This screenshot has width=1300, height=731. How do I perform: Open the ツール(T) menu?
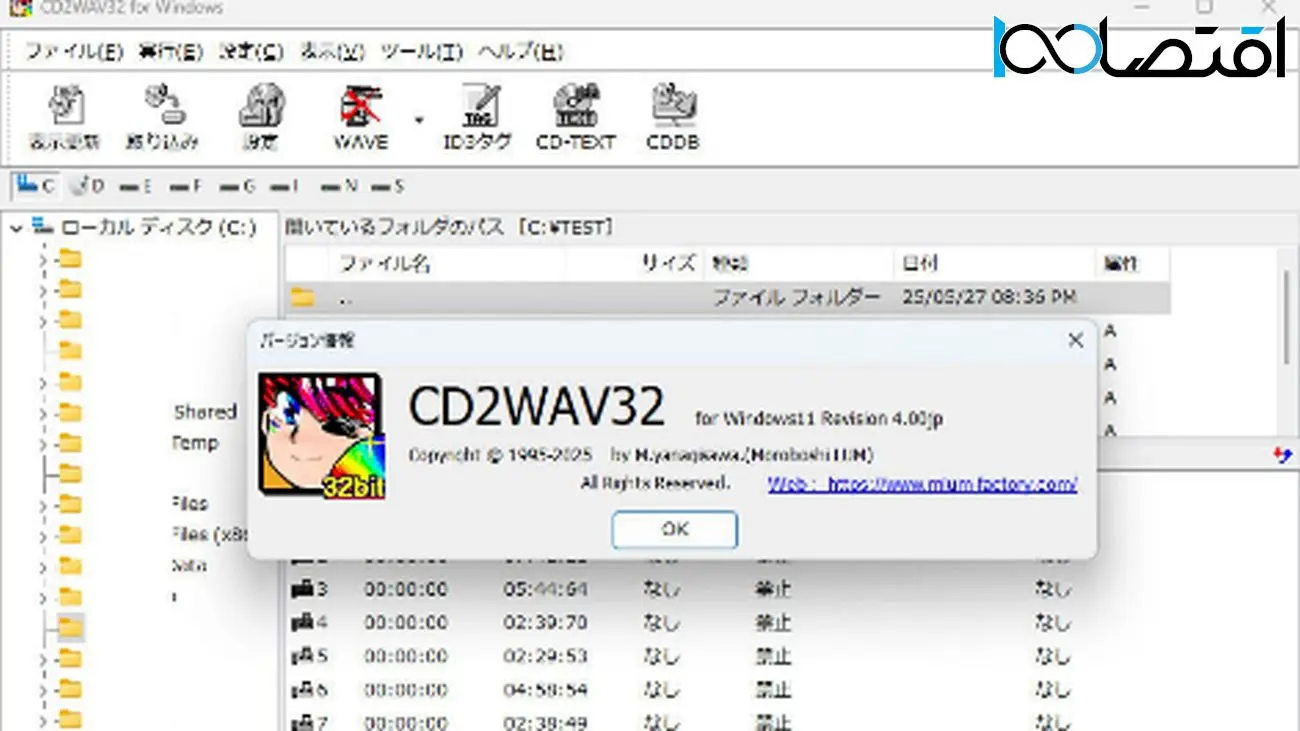point(421,52)
